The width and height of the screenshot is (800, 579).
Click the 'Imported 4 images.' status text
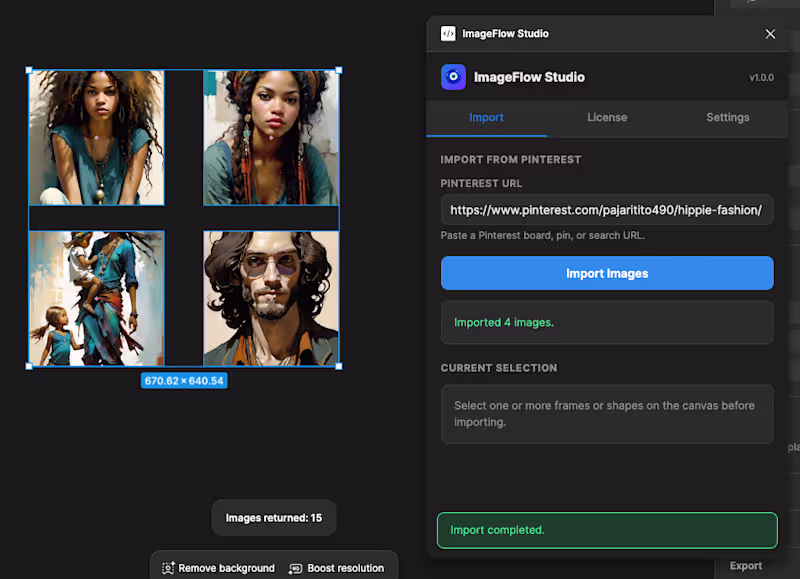click(504, 322)
